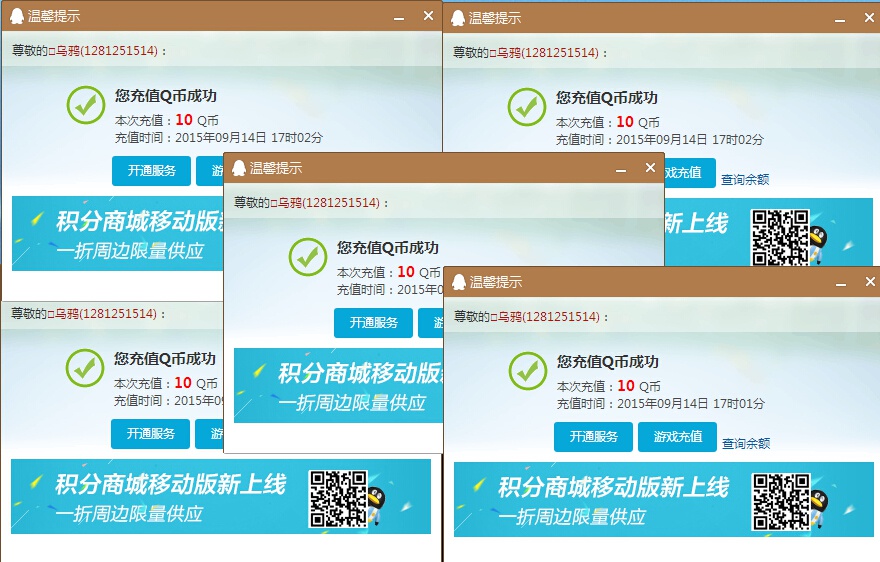Minimize the top-right 温馨提示 window
This screenshot has height=562, width=880.
pos(840,20)
